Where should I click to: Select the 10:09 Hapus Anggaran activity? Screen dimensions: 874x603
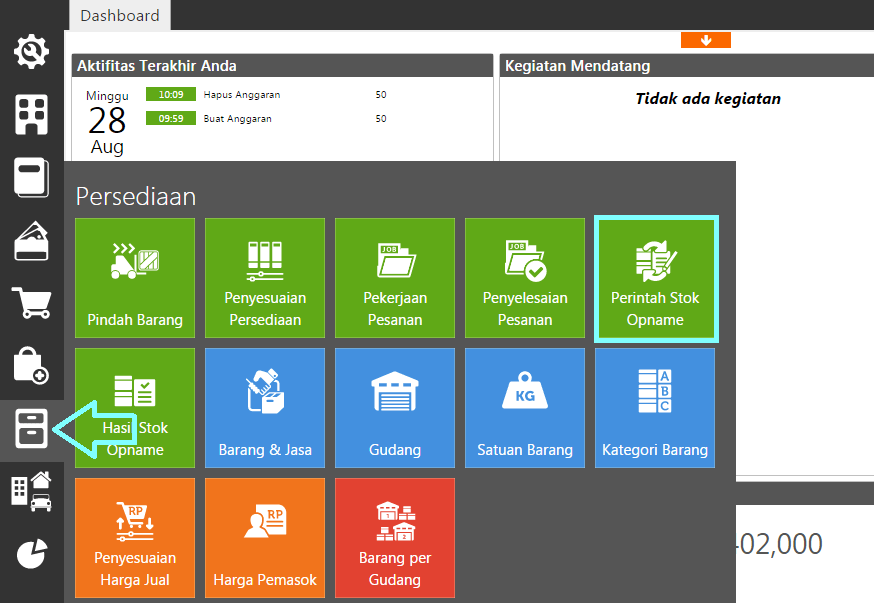[x=266, y=94]
